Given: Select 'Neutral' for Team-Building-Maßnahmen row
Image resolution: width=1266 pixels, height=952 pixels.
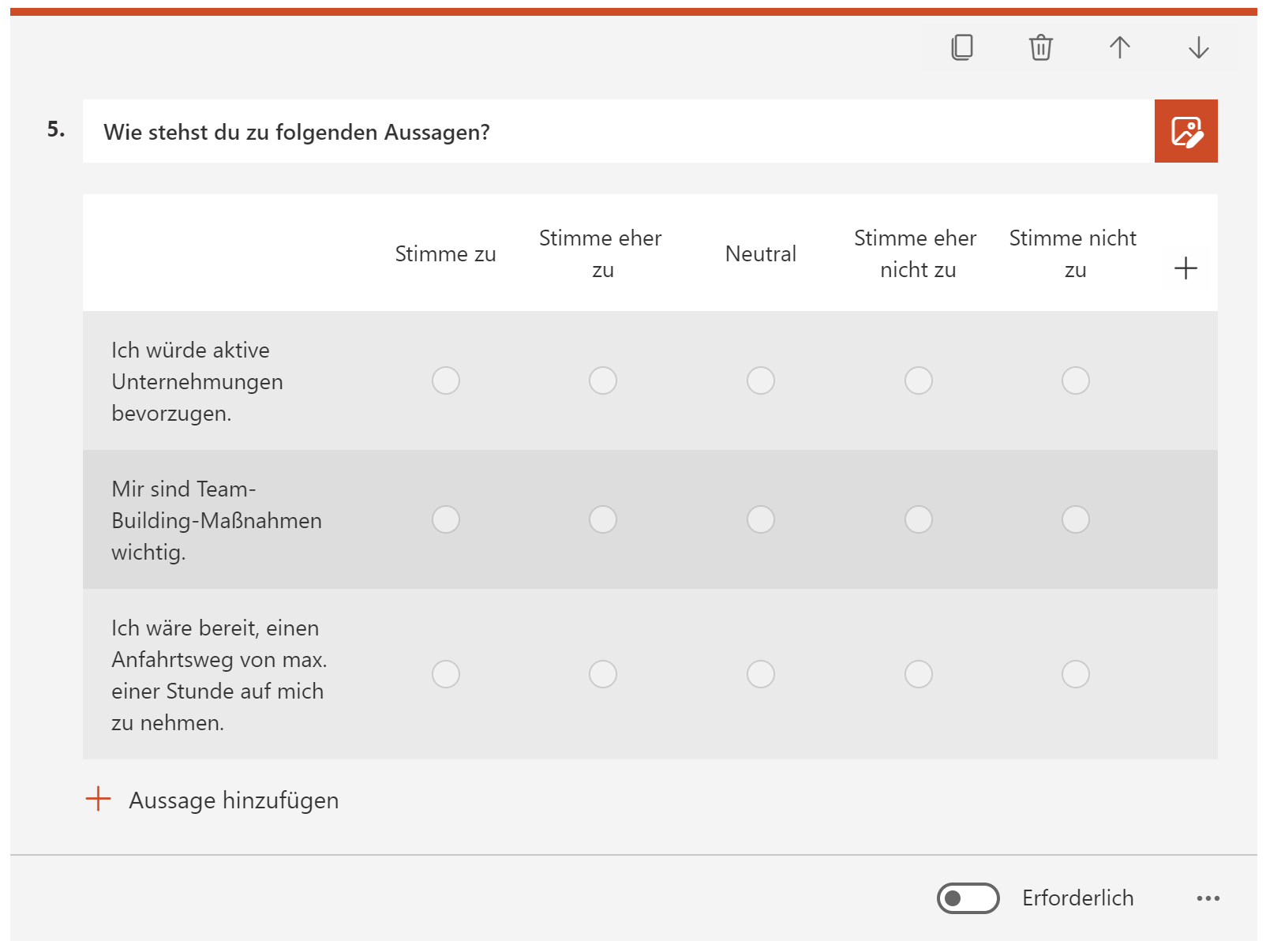Looking at the screenshot, I should click(x=761, y=519).
